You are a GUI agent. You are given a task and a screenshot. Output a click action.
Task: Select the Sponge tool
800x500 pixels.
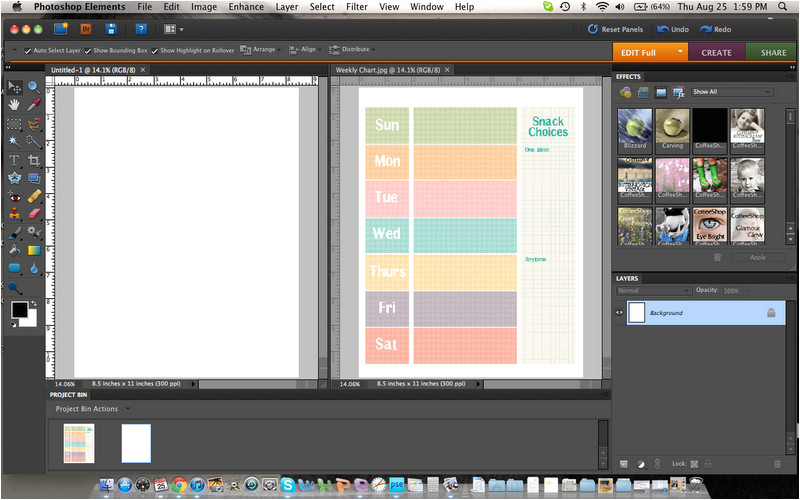14,288
